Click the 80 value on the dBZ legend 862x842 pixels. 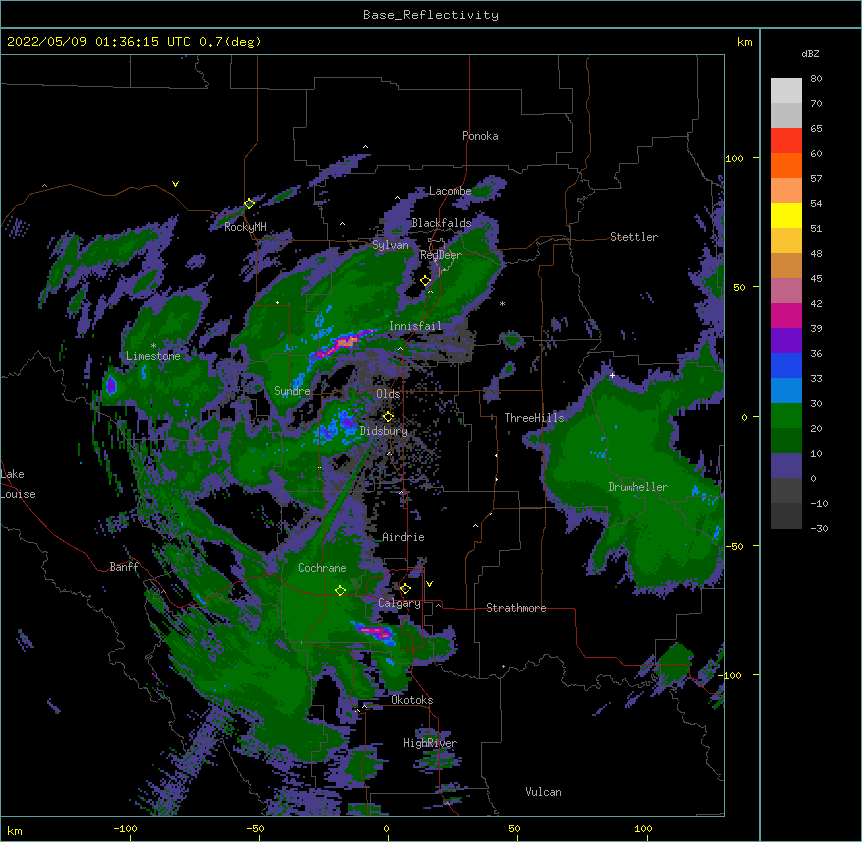click(816, 79)
